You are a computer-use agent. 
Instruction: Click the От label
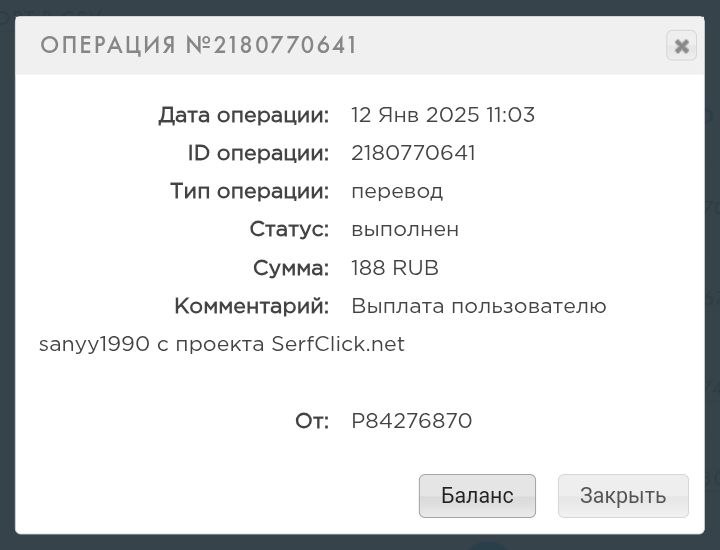pos(312,421)
